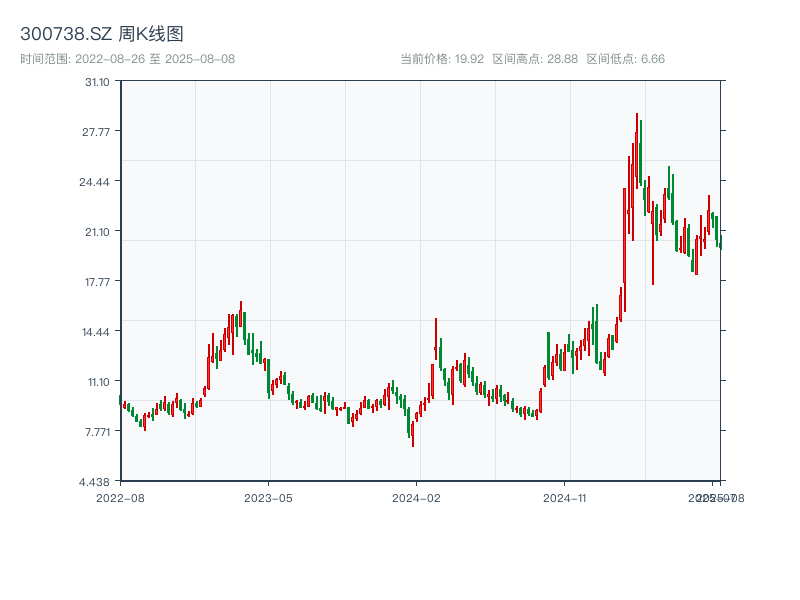Click the lowest red candle near 6.66

click(x=413, y=434)
